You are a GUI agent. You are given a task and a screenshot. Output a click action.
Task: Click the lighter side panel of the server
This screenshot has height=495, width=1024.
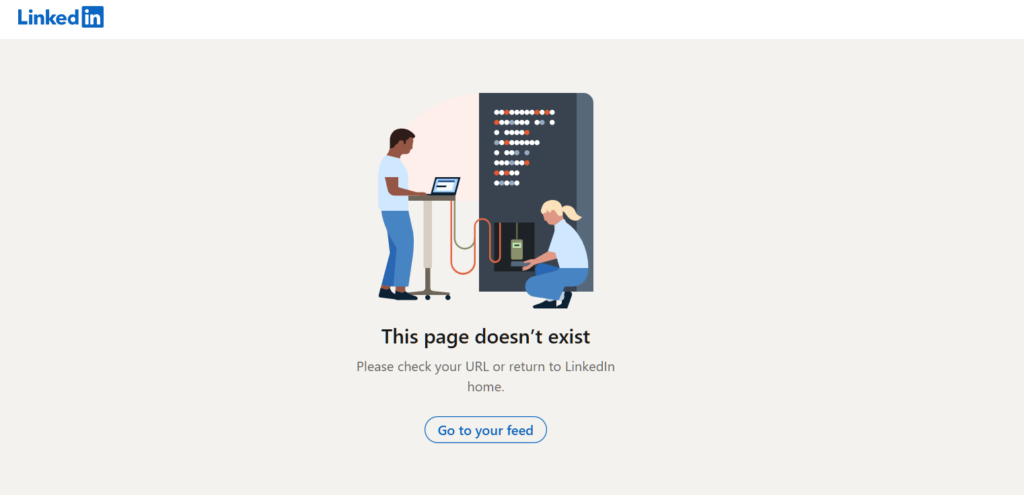[584, 192]
